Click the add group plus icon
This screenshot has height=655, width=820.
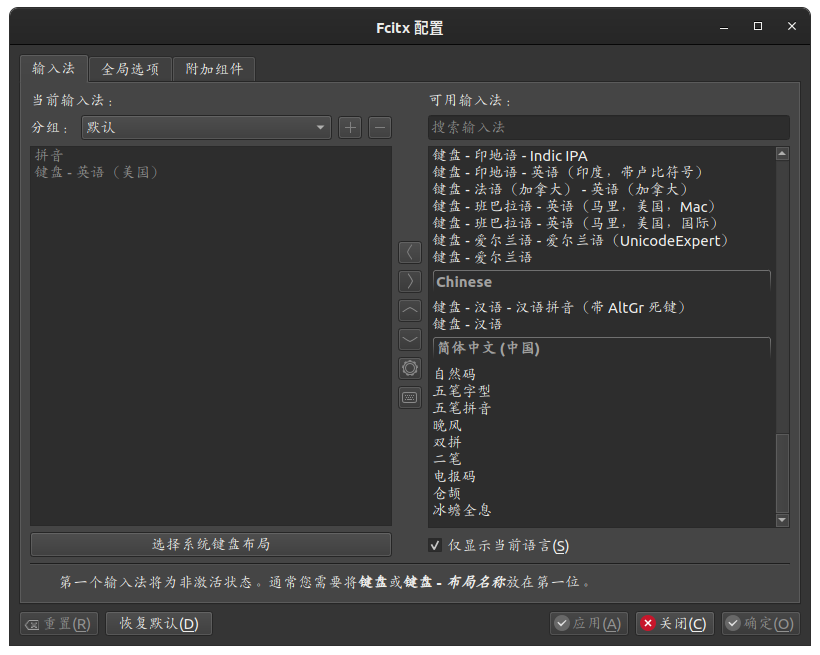coord(350,128)
